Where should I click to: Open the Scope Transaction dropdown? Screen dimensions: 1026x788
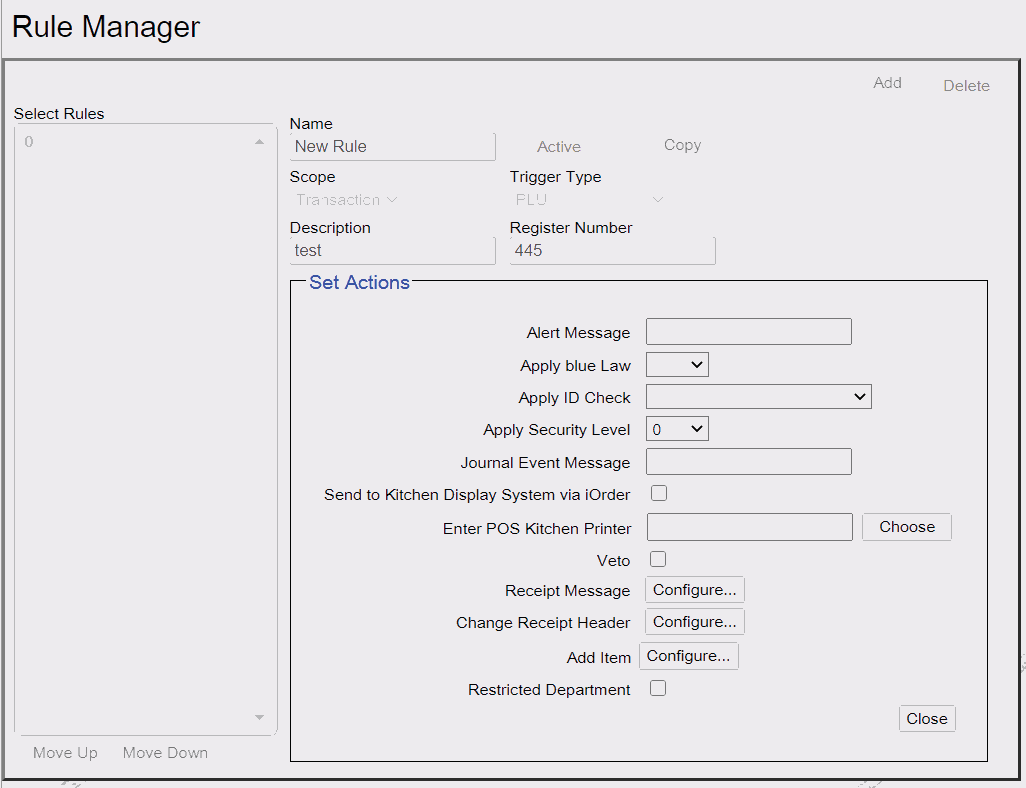point(346,200)
